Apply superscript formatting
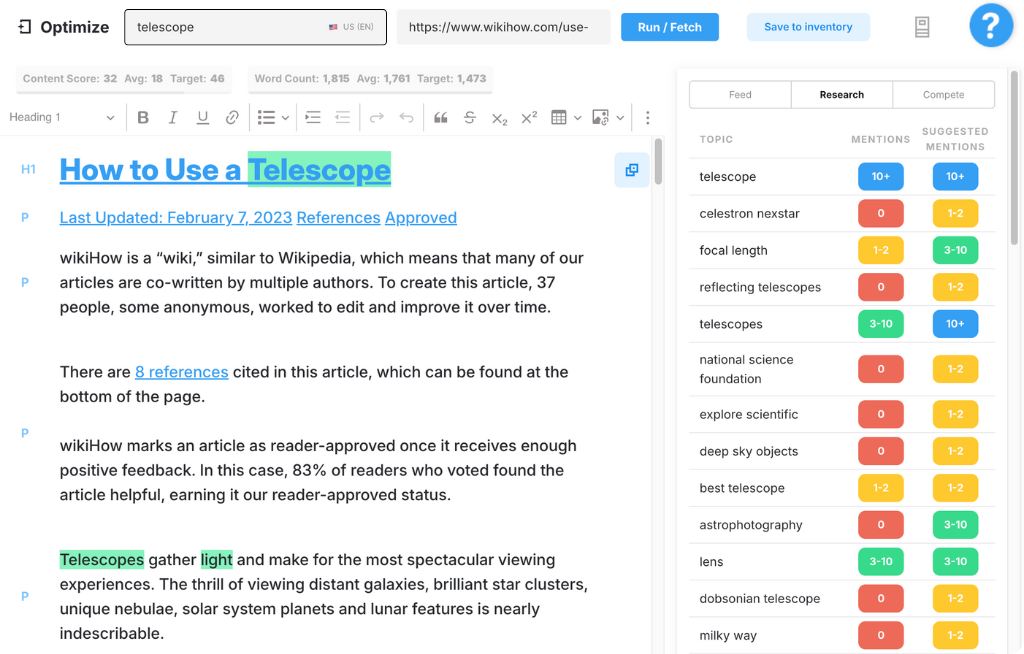The height and width of the screenshot is (654, 1024). point(529,117)
